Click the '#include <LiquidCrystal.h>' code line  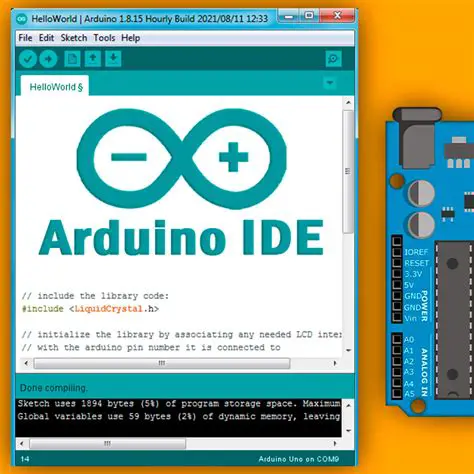[90, 309]
